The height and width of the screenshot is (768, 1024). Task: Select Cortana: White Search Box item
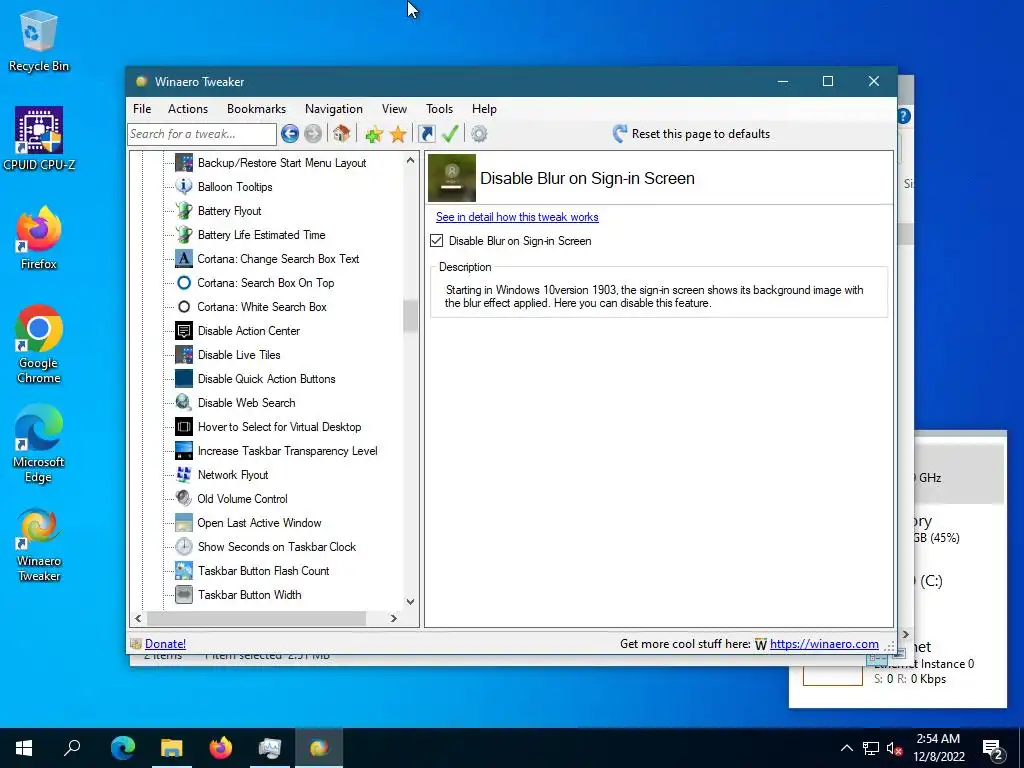click(262, 307)
